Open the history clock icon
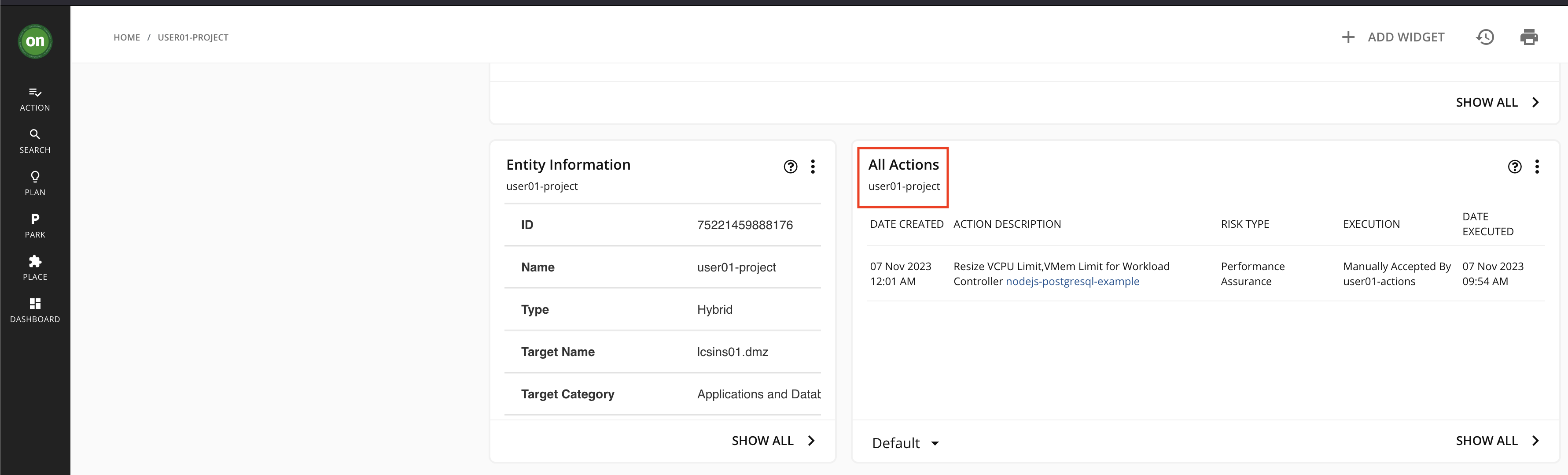The height and width of the screenshot is (475, 1568). coord(1485,37)
